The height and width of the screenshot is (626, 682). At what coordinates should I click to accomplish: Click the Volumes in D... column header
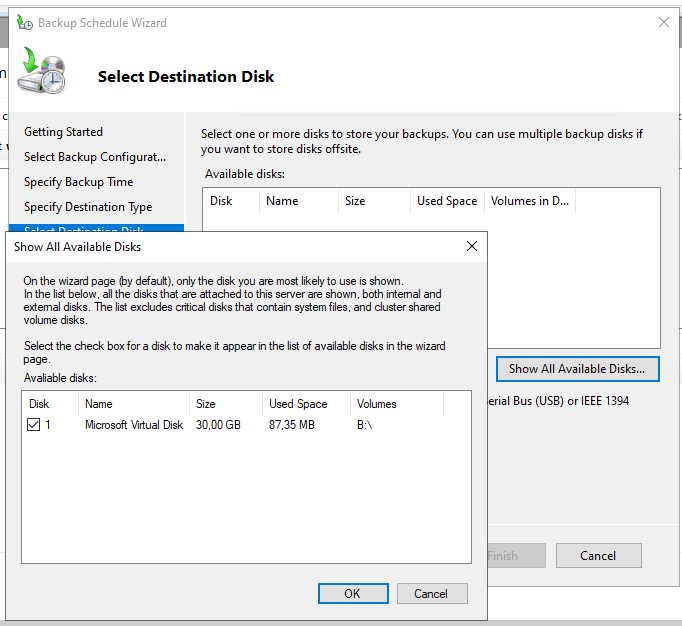tap(529, 201)
